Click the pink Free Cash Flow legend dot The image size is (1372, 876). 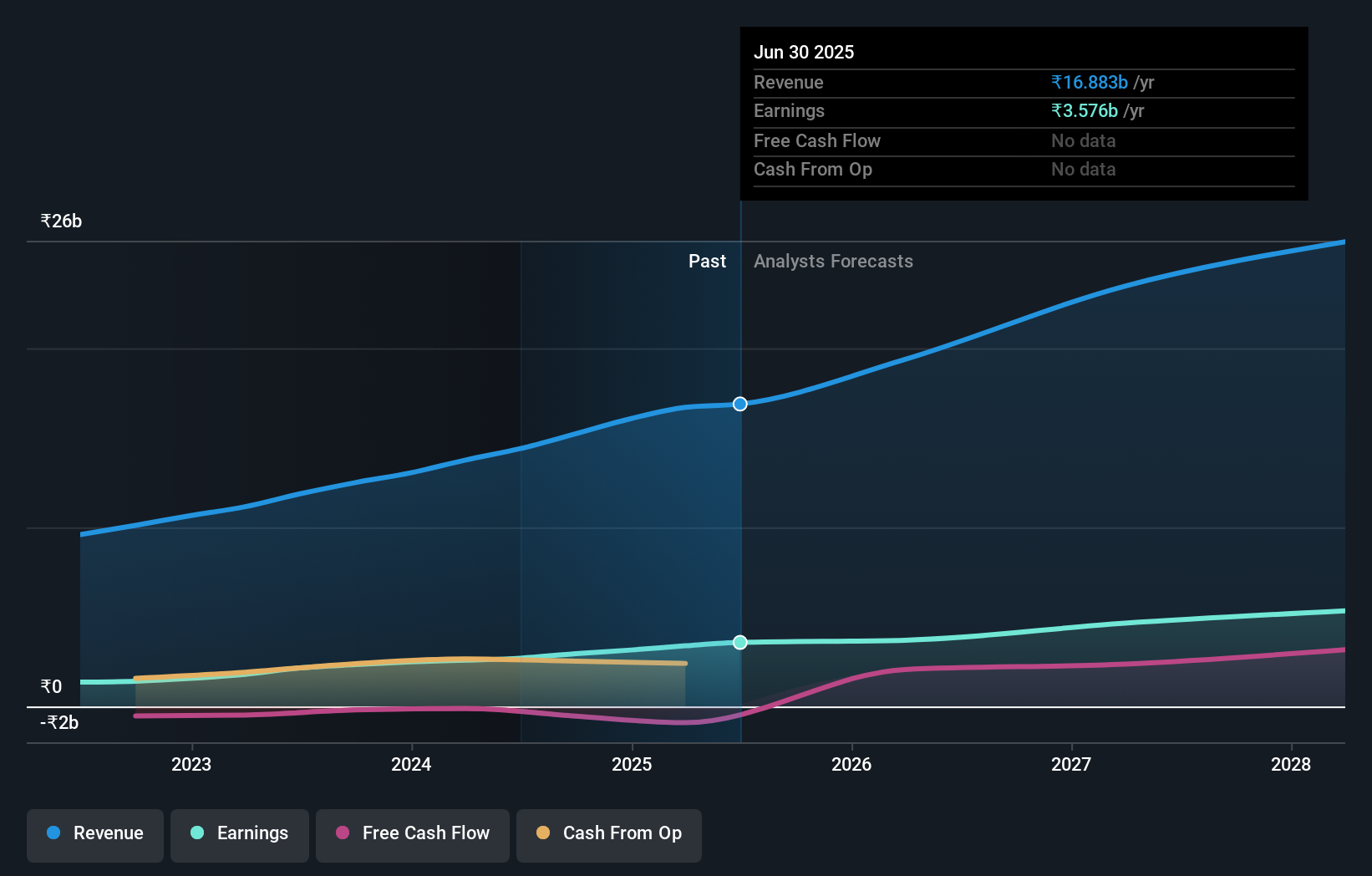coord(341,833)
